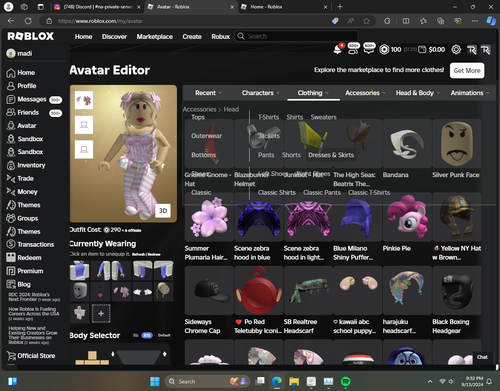The image size is (500, 391).
Task: Open File Explorer from the taskbar
Action: (294, 381)
